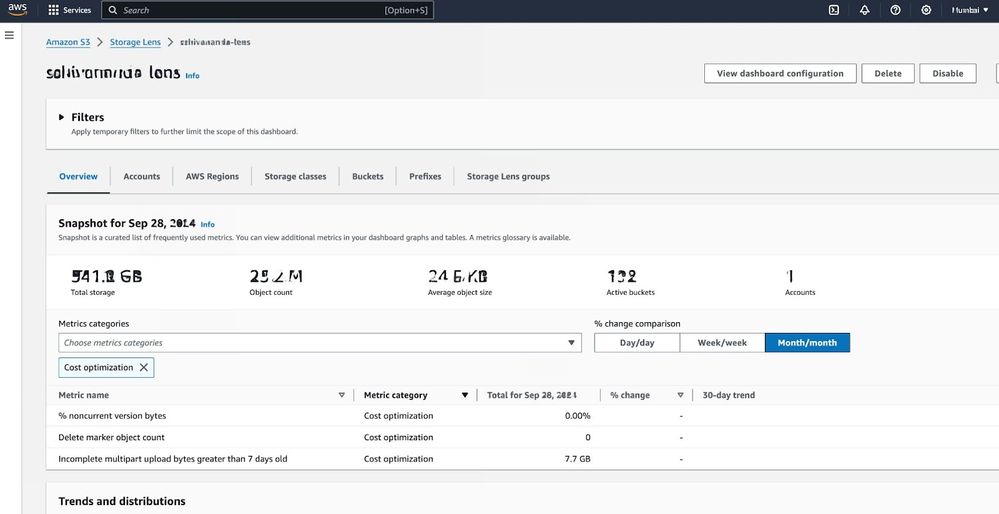Image resolution: width=999 pixels, height=514 pixels.
Task: Expand the Filters section
Action: click(x=62, y=117)
